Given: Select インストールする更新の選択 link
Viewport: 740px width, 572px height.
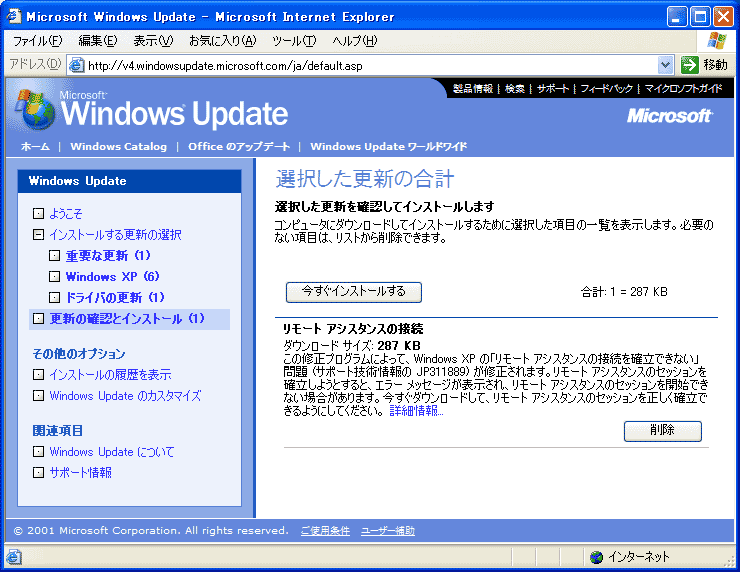Looking at the screenshot, I should click(115, 235).
